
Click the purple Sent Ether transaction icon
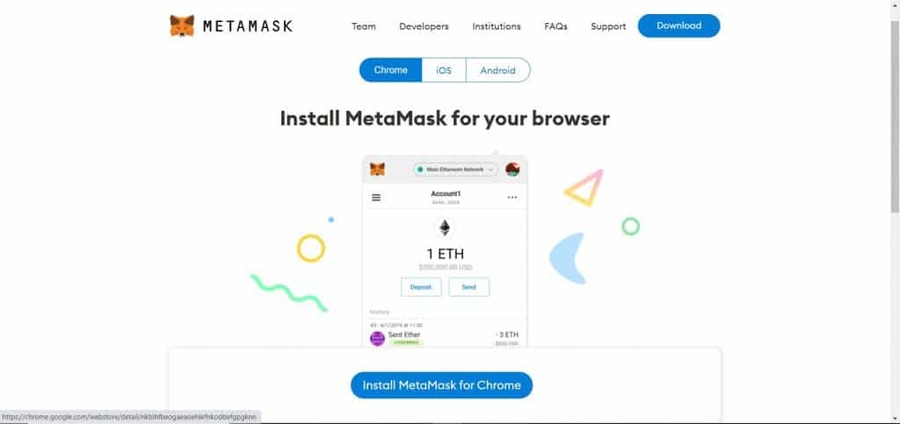(x=377, y=339)
